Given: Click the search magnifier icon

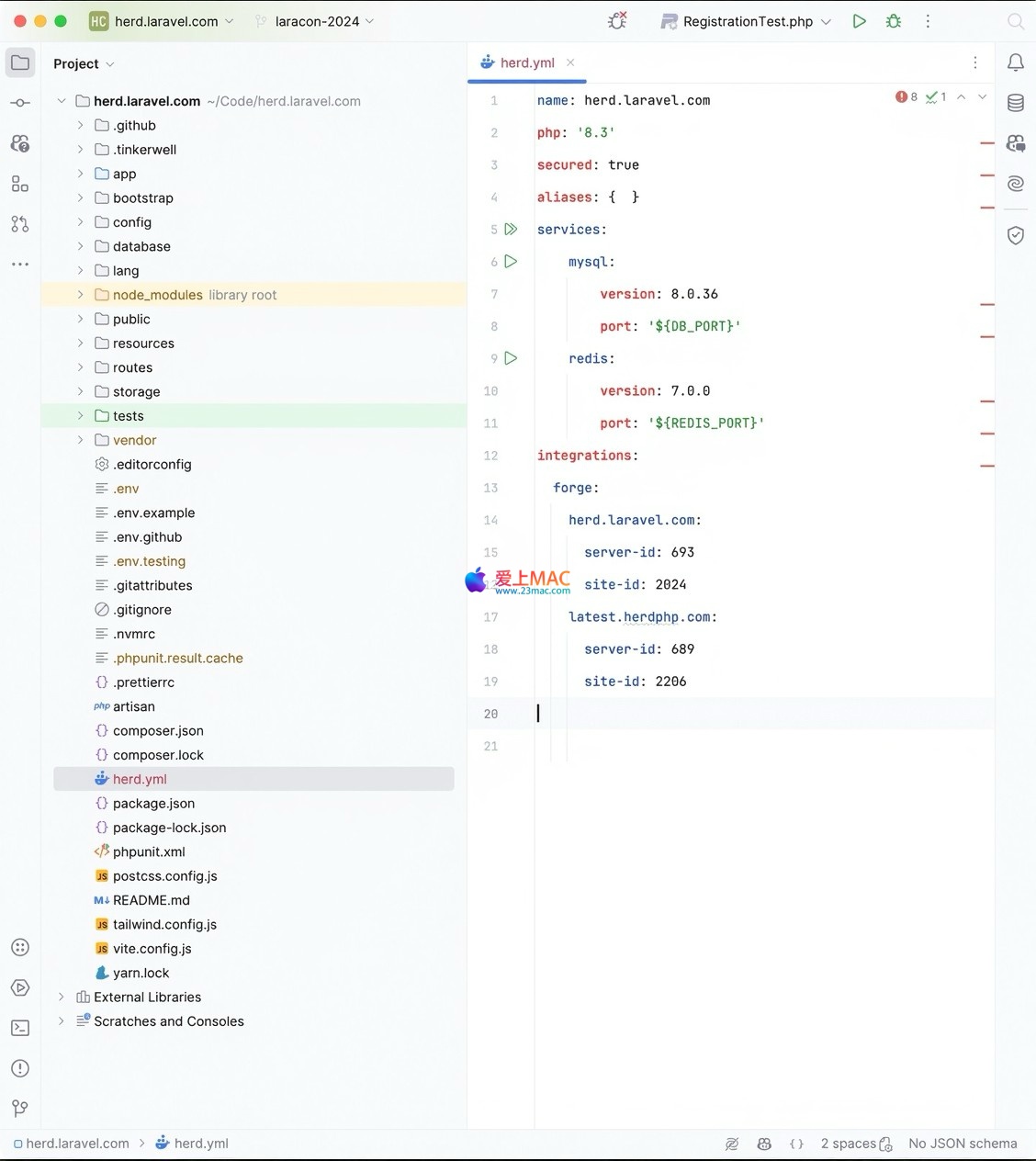Looking at the screenshot, I should [x=1015, y=21].
